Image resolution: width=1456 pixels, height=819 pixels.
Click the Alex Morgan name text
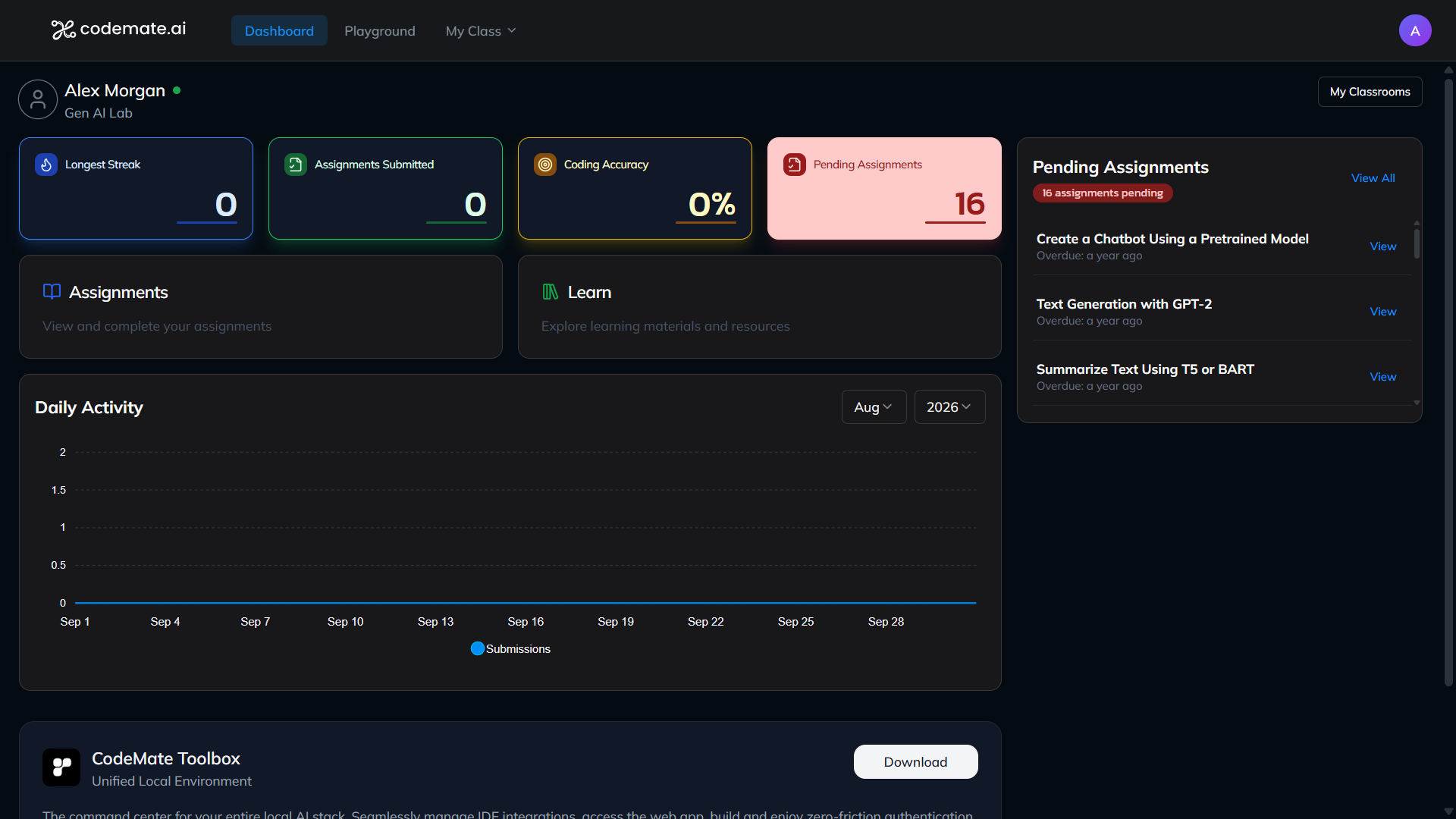[x=115, y=90]
